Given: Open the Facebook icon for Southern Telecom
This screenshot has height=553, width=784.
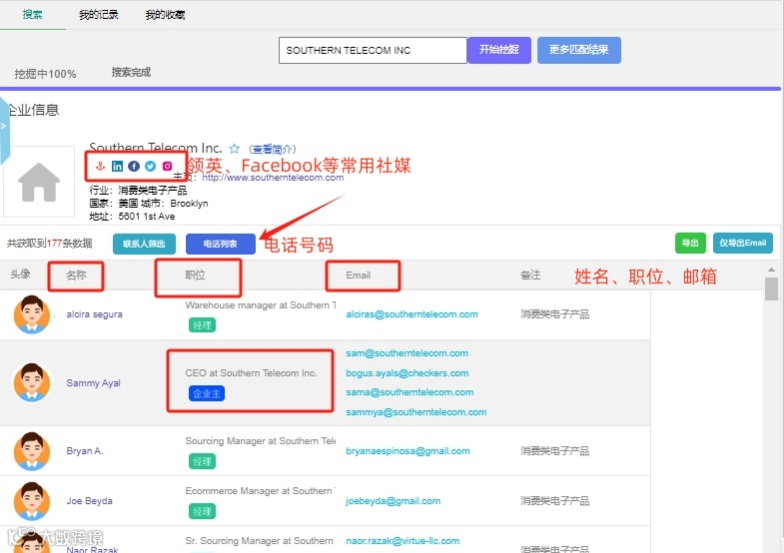Looking at the screenshot, I should coord(134,166).
